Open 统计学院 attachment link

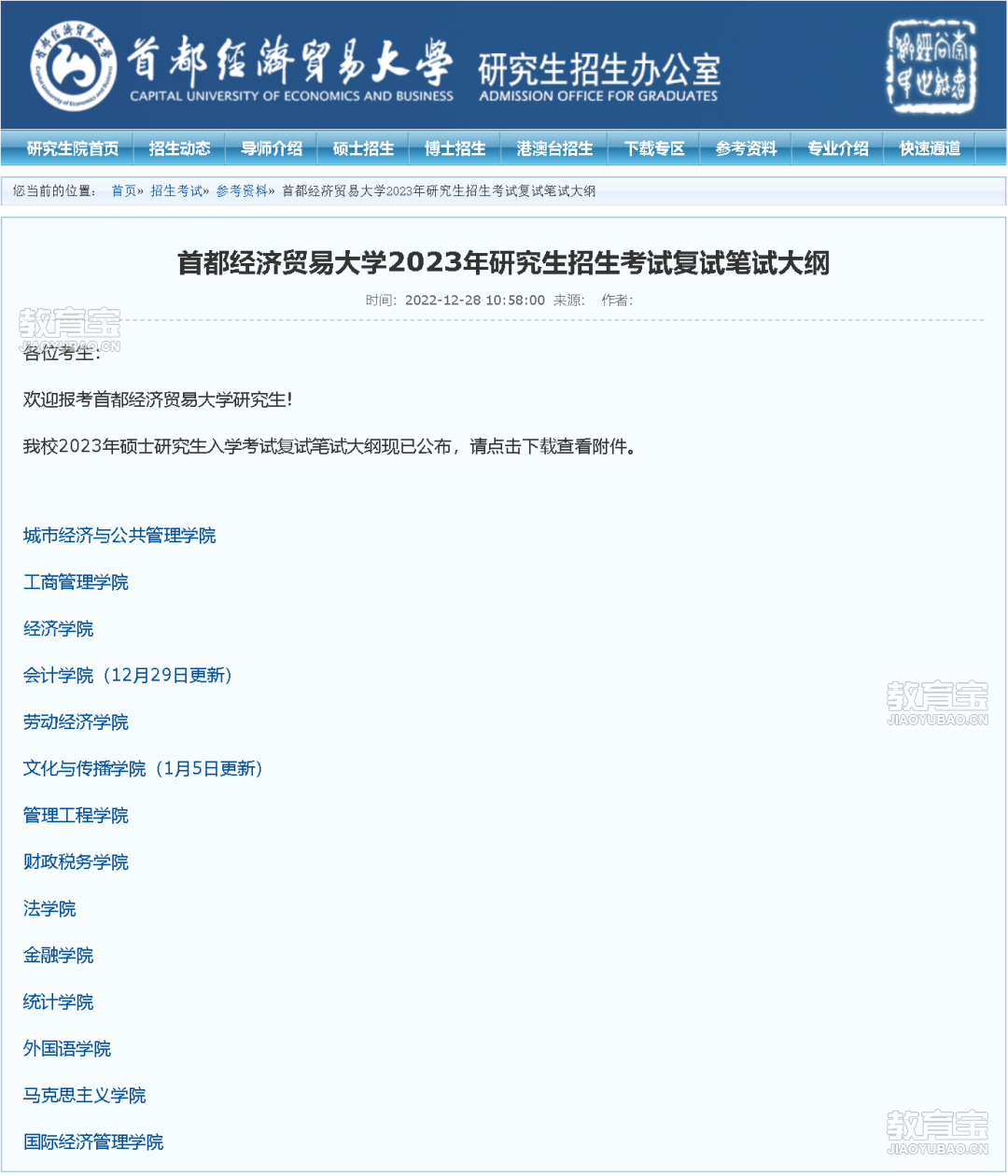[59, 1002]
